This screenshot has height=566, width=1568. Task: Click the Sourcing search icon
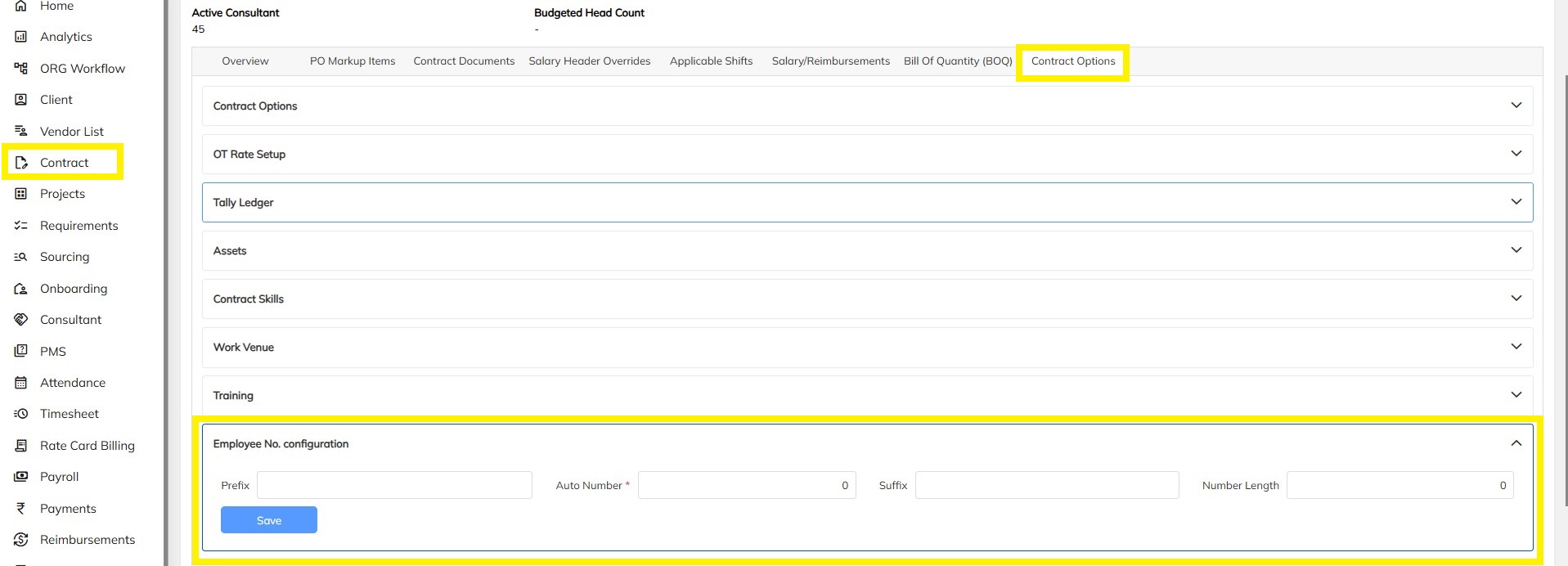point(21,257)
